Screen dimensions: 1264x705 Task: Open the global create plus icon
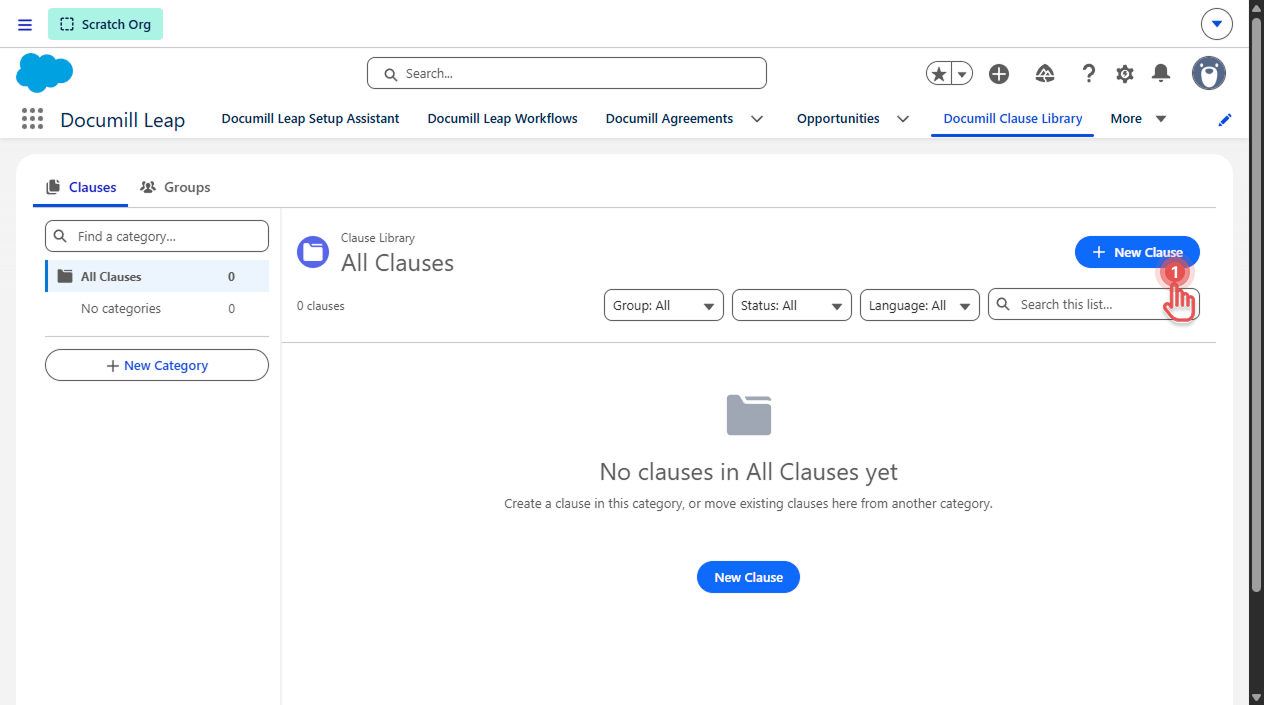[999, 74]
